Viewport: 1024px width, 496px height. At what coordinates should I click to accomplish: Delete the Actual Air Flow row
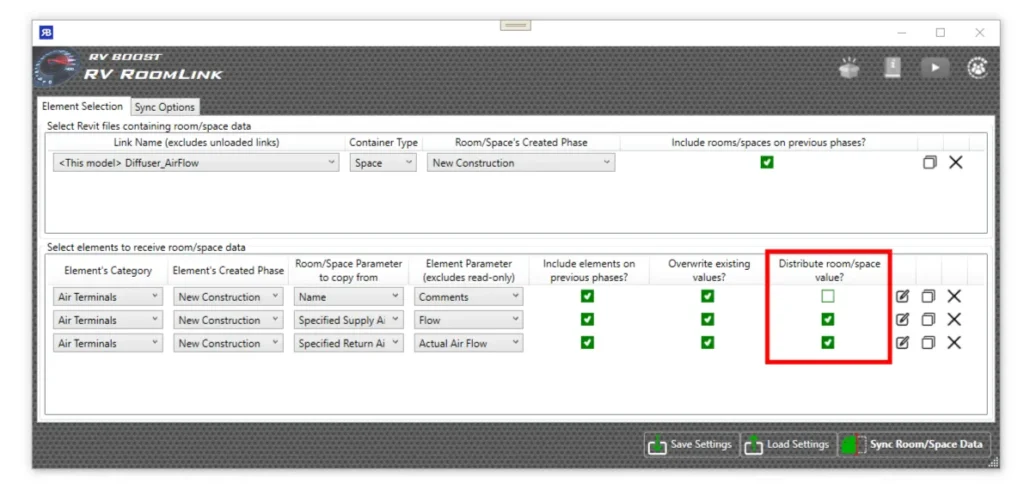[954, 343]
